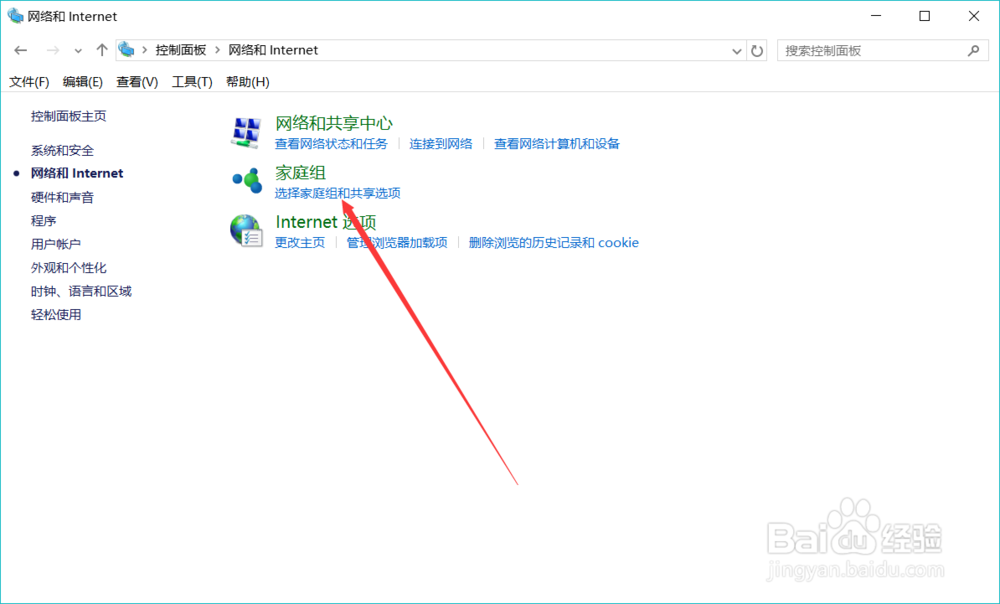Open the 查看(V) menu

pyautogui.click(x=135, y=81)
